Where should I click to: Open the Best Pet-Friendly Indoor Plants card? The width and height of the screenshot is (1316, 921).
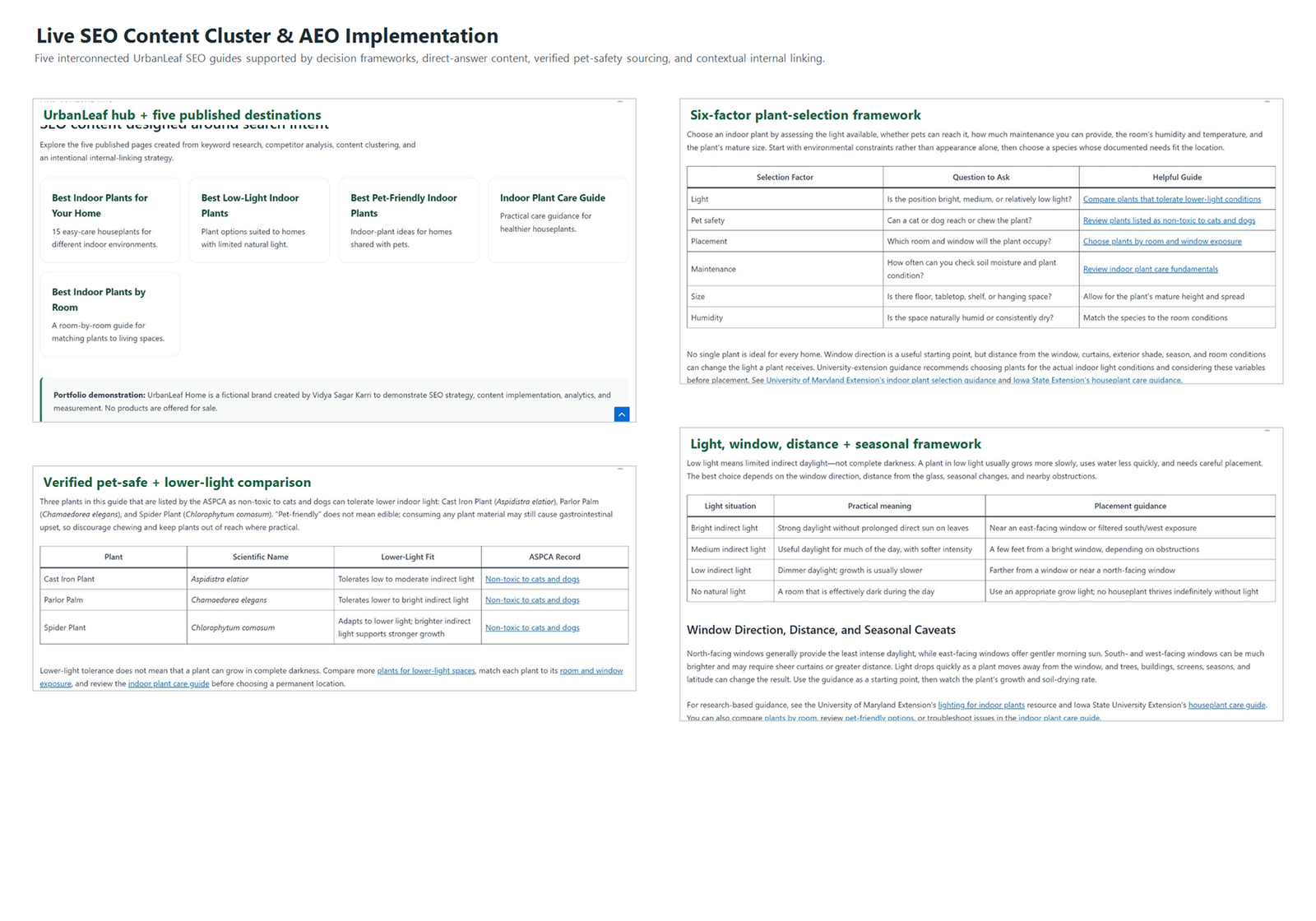point(409,220)
